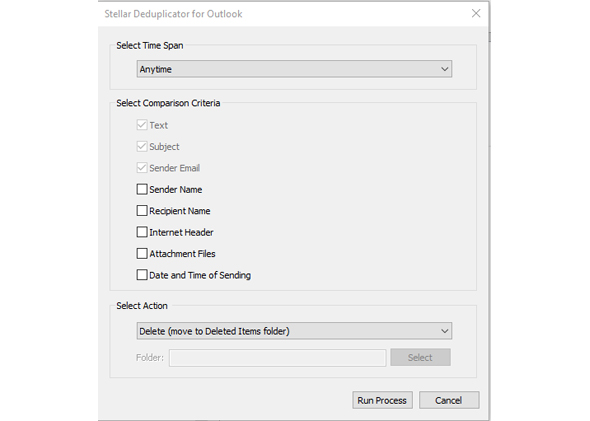The height and width of the screenshot is (421, 590).
Task: Click the Attachment Files label text
Action: pyautogui.click(x=182, y=254)
